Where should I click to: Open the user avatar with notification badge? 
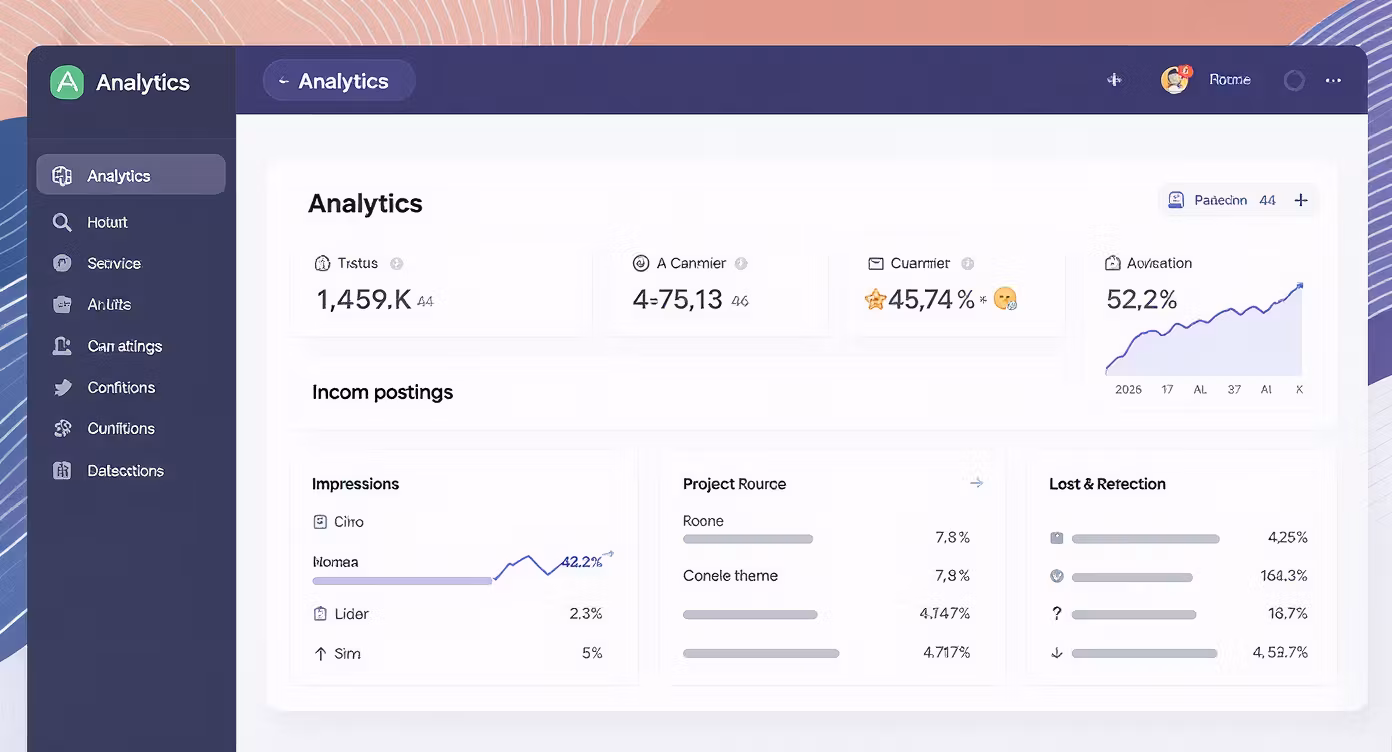(x=1176, y=80)
